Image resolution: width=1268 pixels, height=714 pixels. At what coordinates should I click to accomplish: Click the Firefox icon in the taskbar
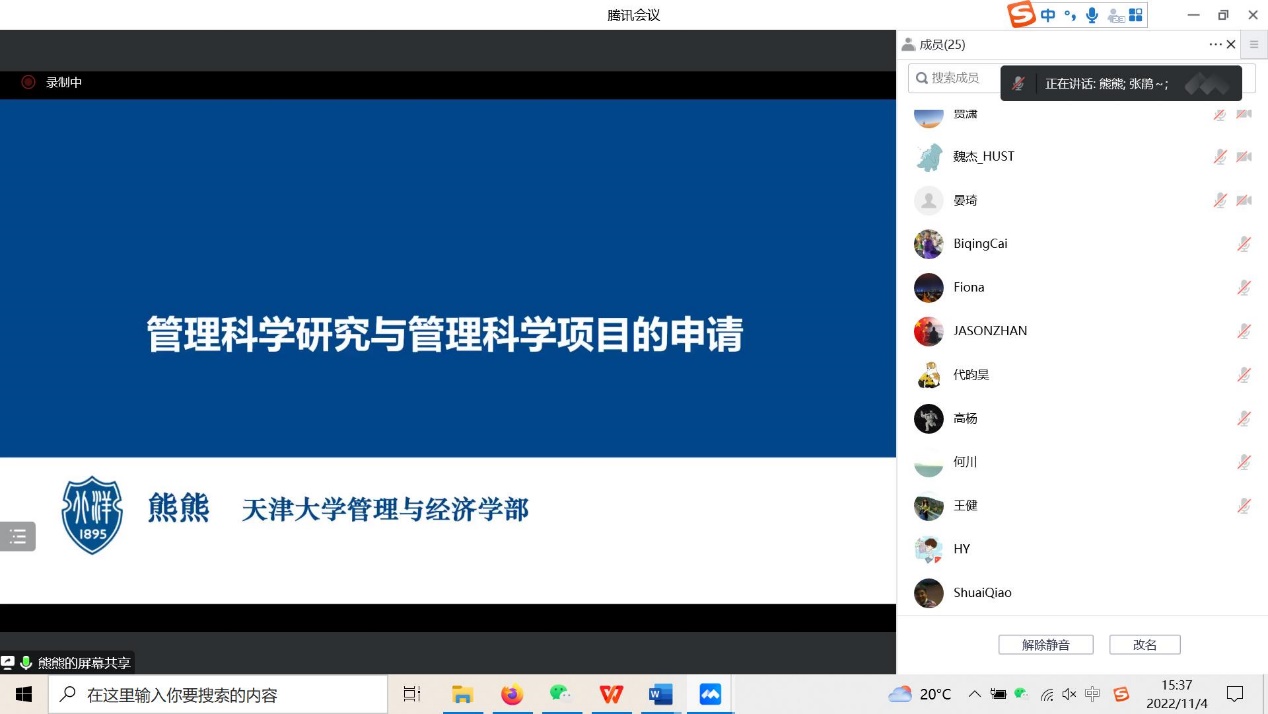point(512,694)
